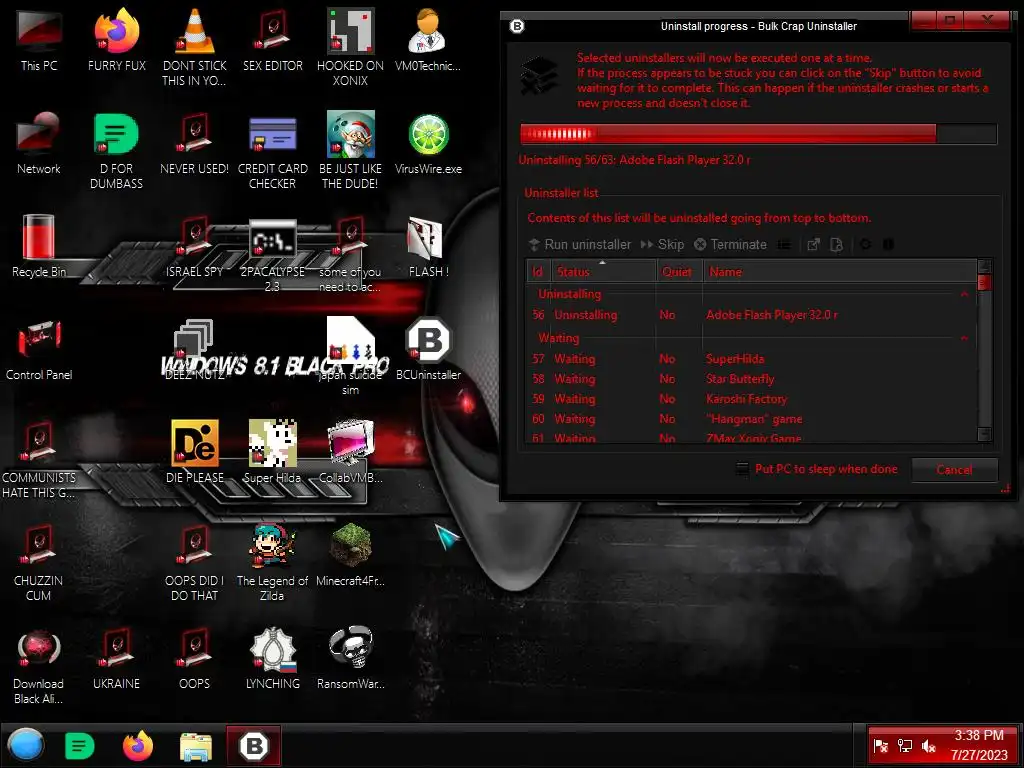Screen dimensions: 1024x768
Task: Sort list by the Id column
Action: (539, 272)
